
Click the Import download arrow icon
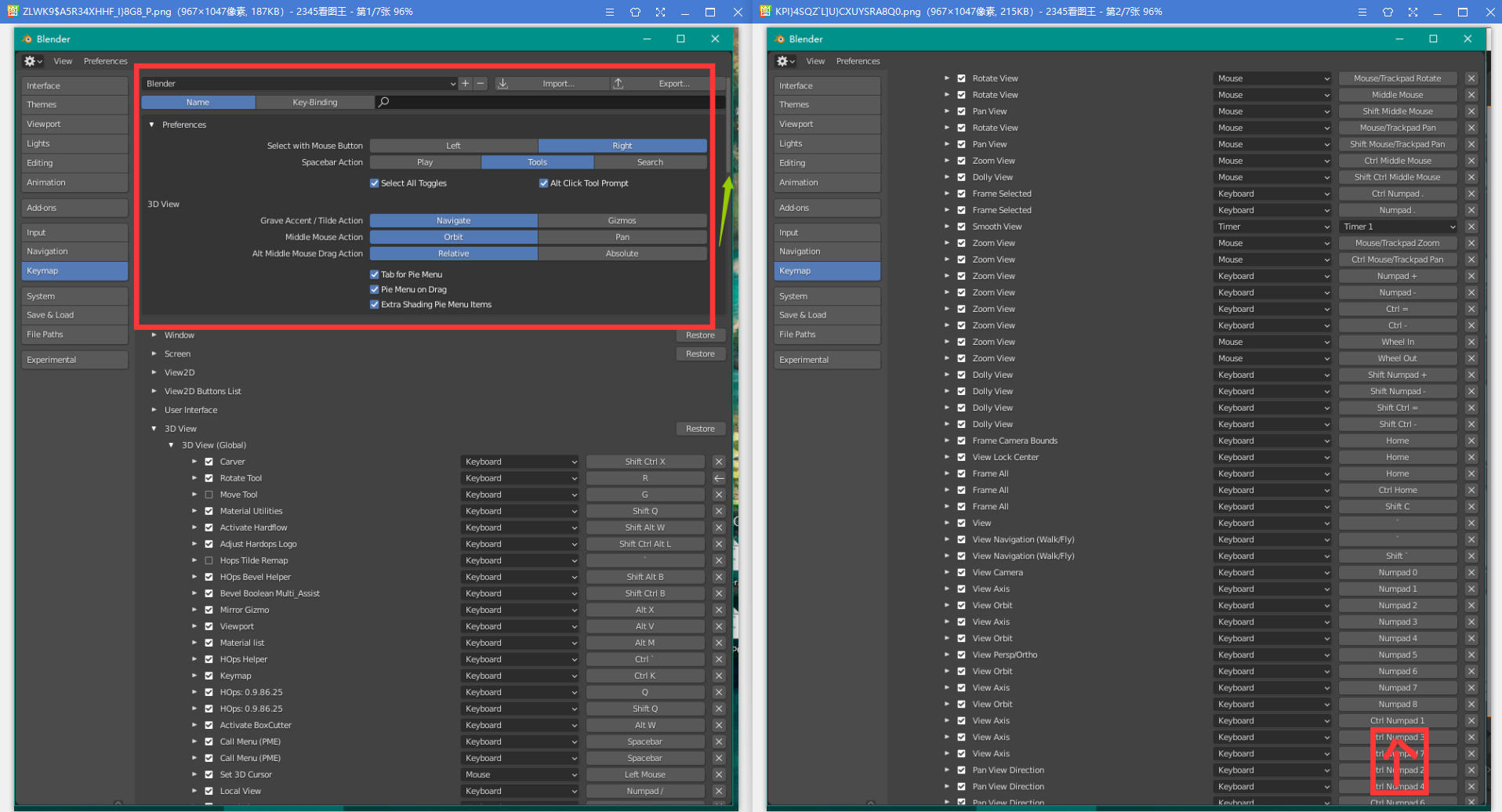pos(503,83)
